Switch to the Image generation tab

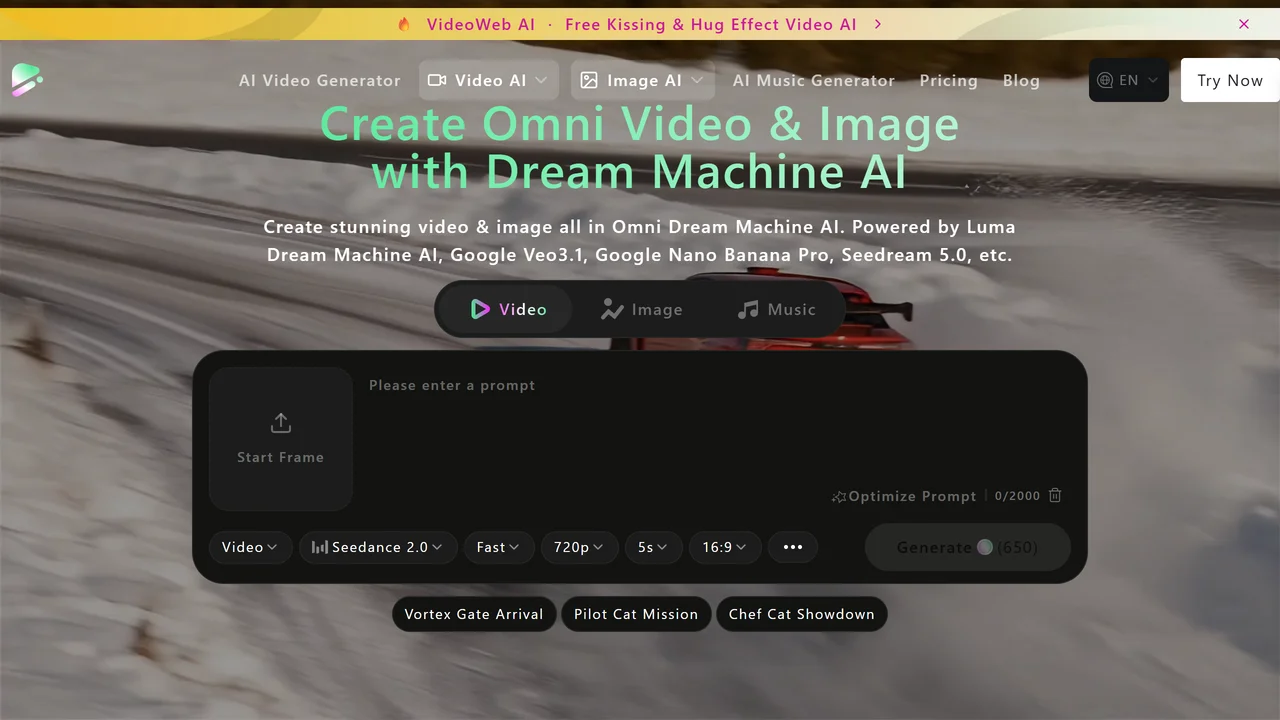[641, 310]
